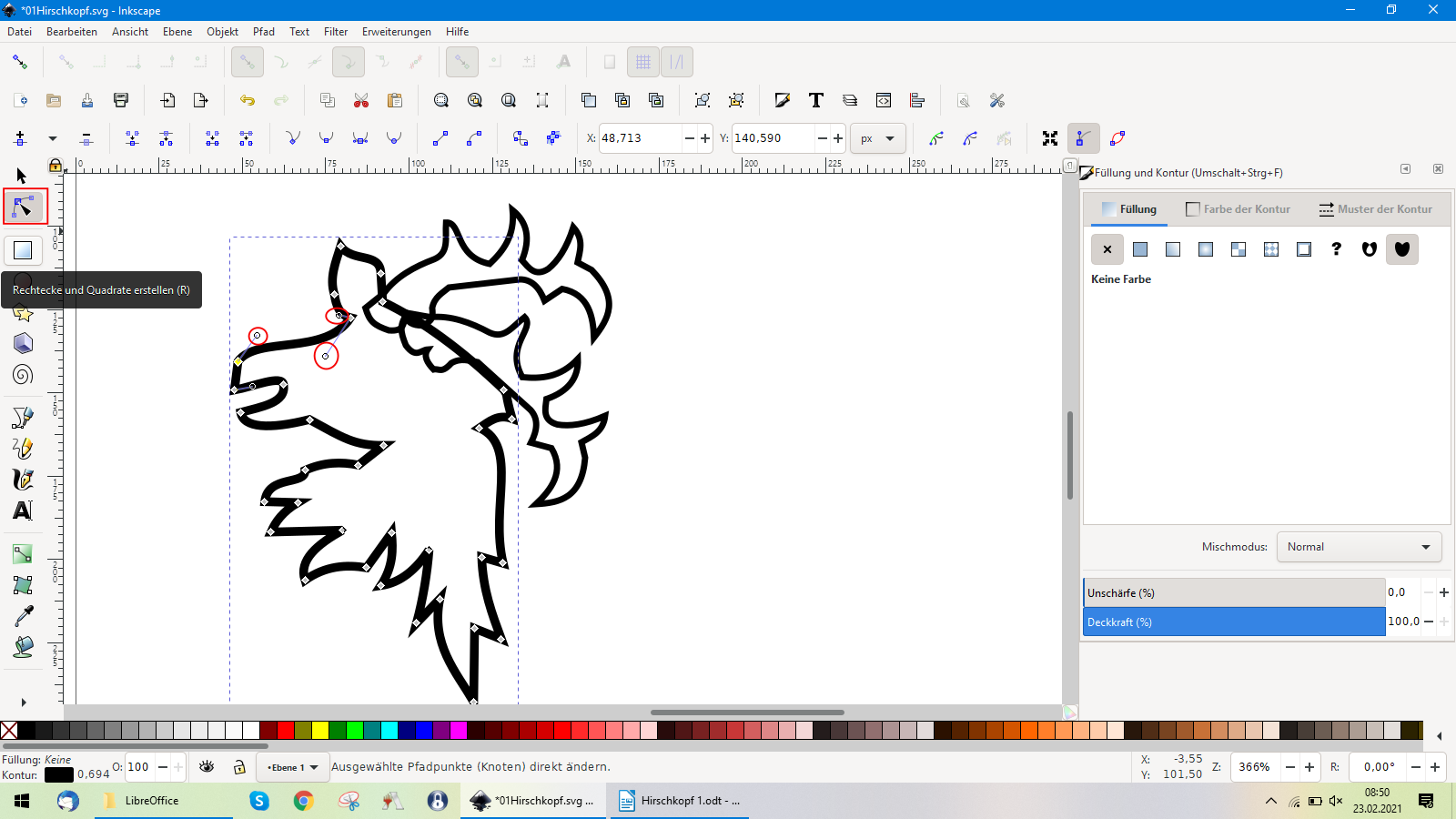Click the Cut scissors icon

click(361, 100)
